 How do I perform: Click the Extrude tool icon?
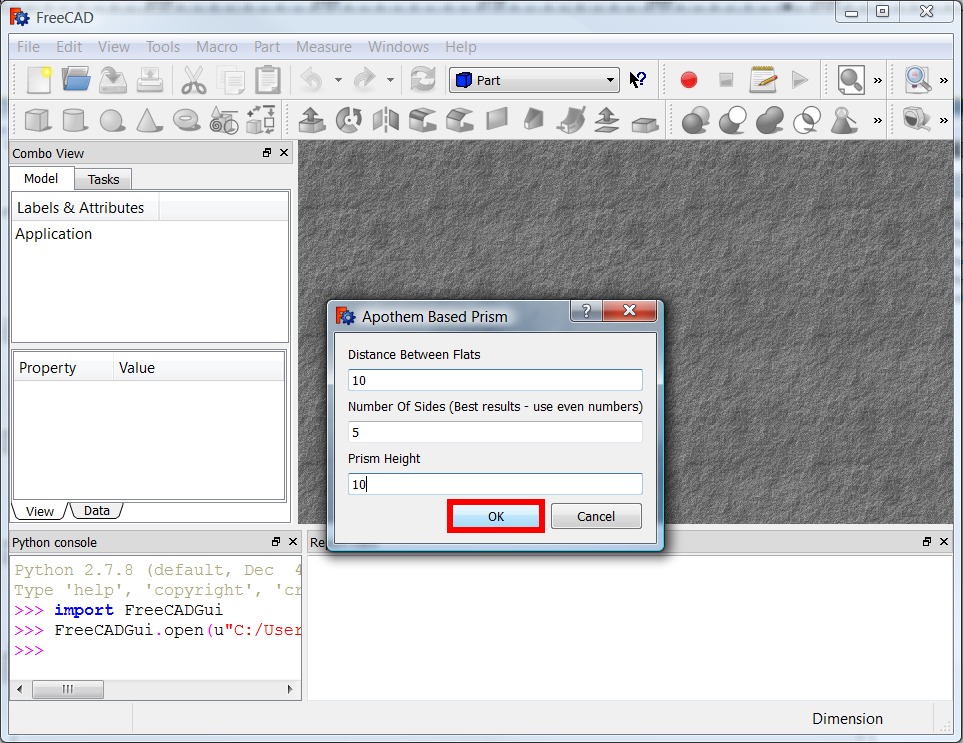click(312, 120)
